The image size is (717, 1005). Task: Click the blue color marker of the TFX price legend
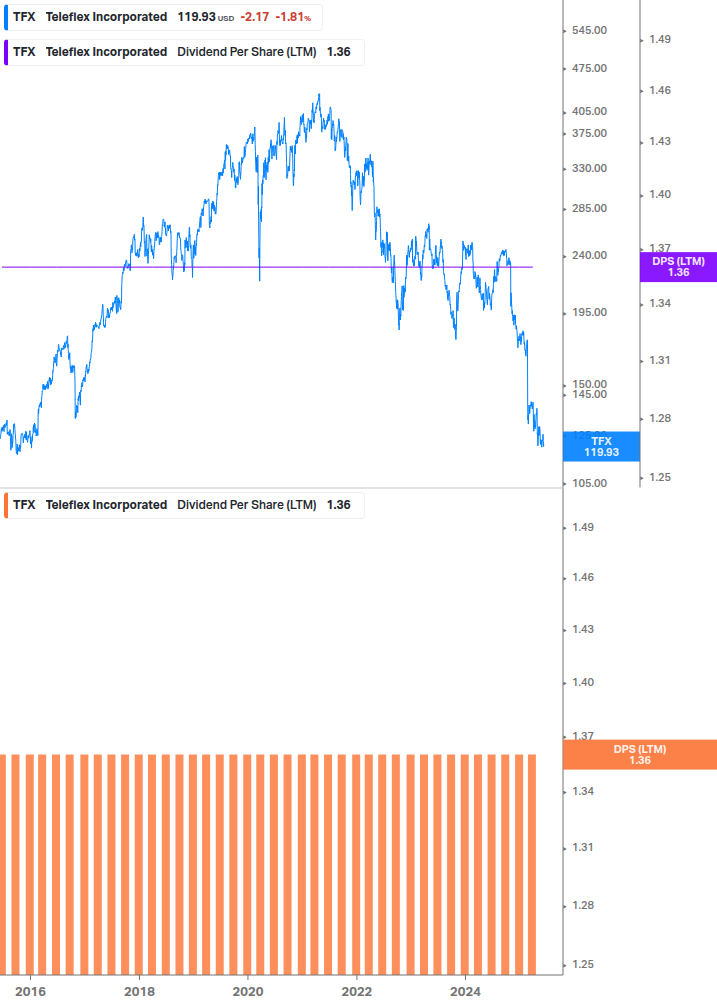(6, 17)
